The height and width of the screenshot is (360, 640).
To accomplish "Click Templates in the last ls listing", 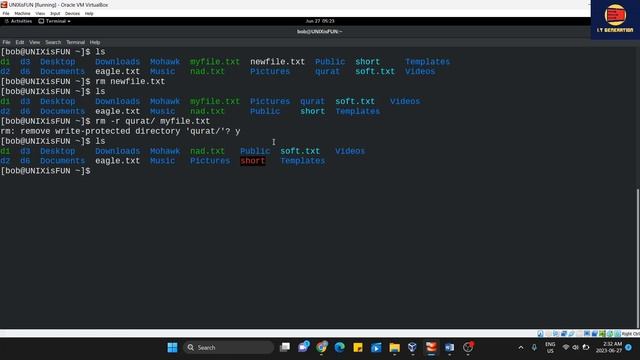I will [303, 161].
